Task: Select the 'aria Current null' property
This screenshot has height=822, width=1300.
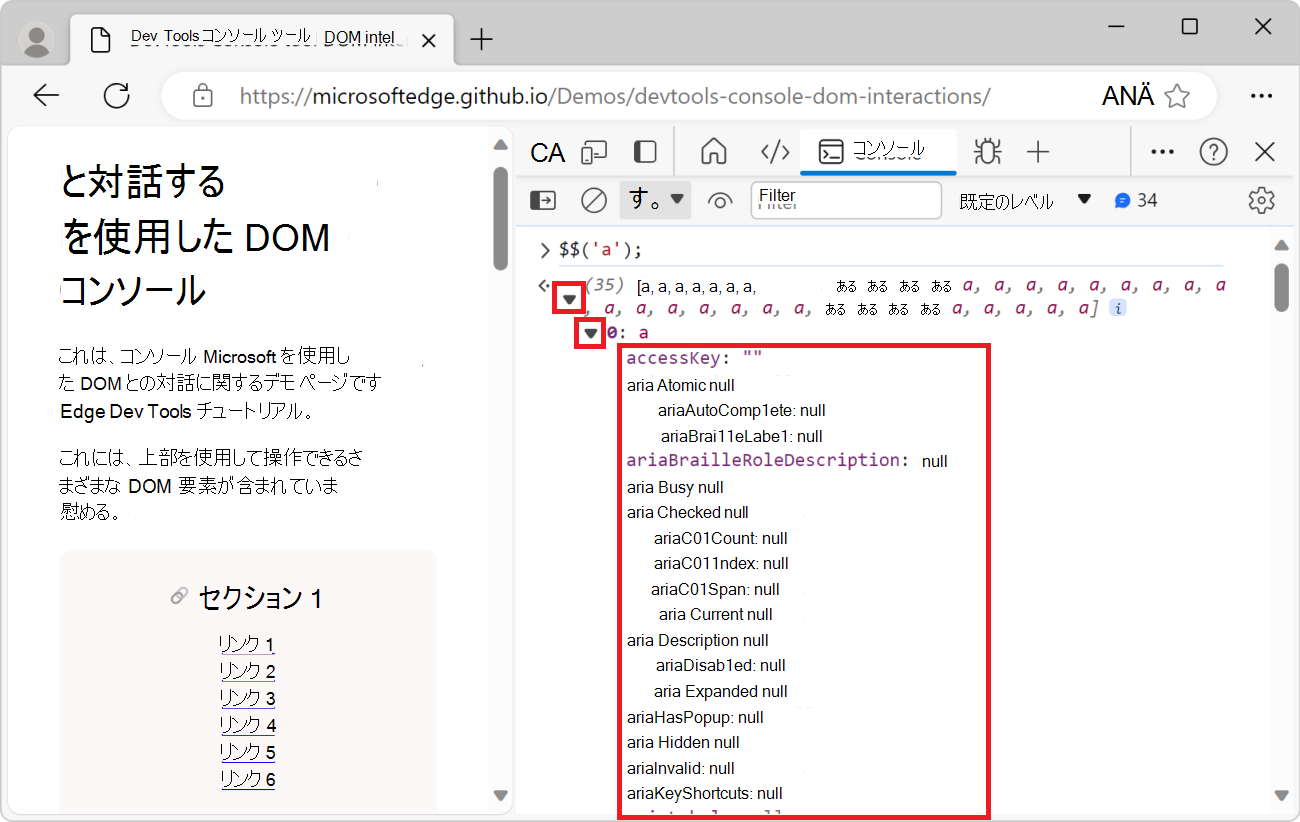Action: coord(716,614)
